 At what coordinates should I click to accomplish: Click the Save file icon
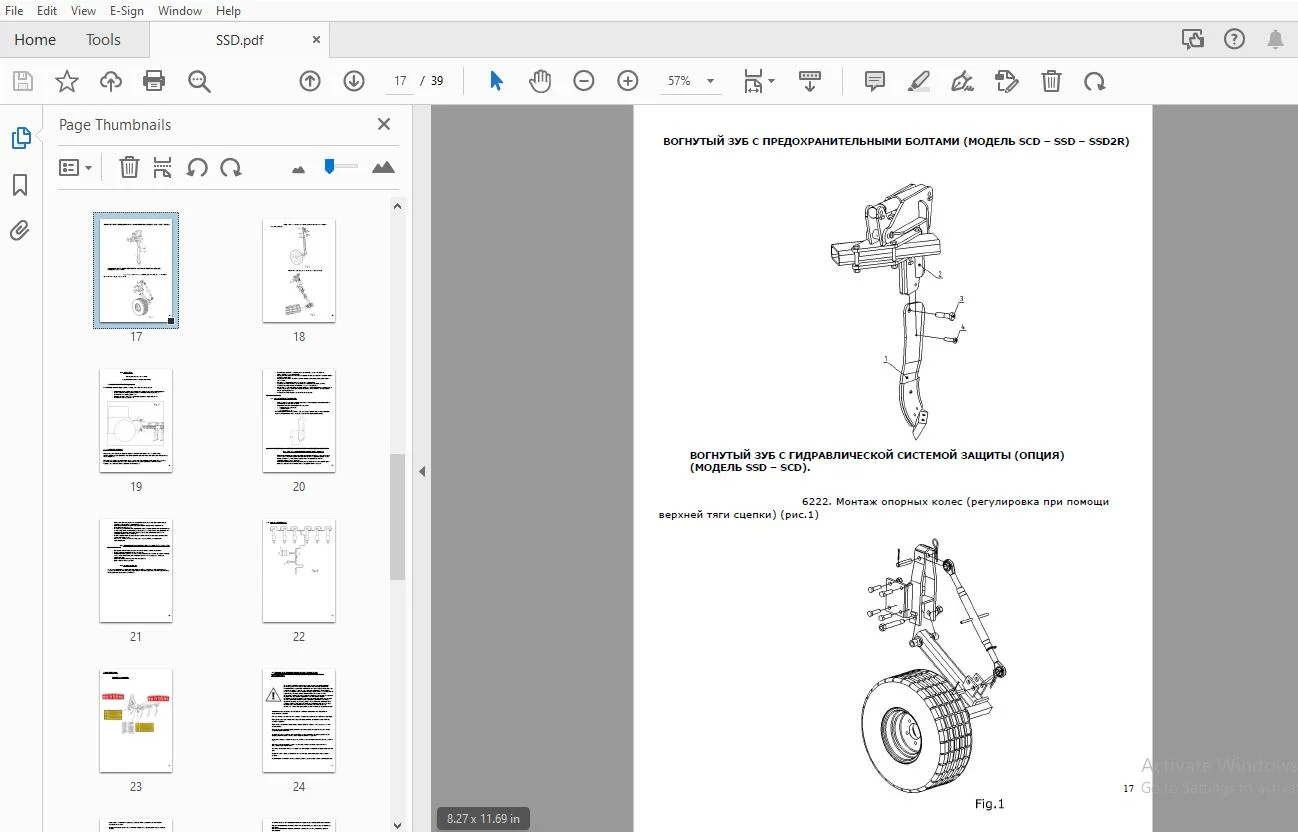[x=22, y=81]
